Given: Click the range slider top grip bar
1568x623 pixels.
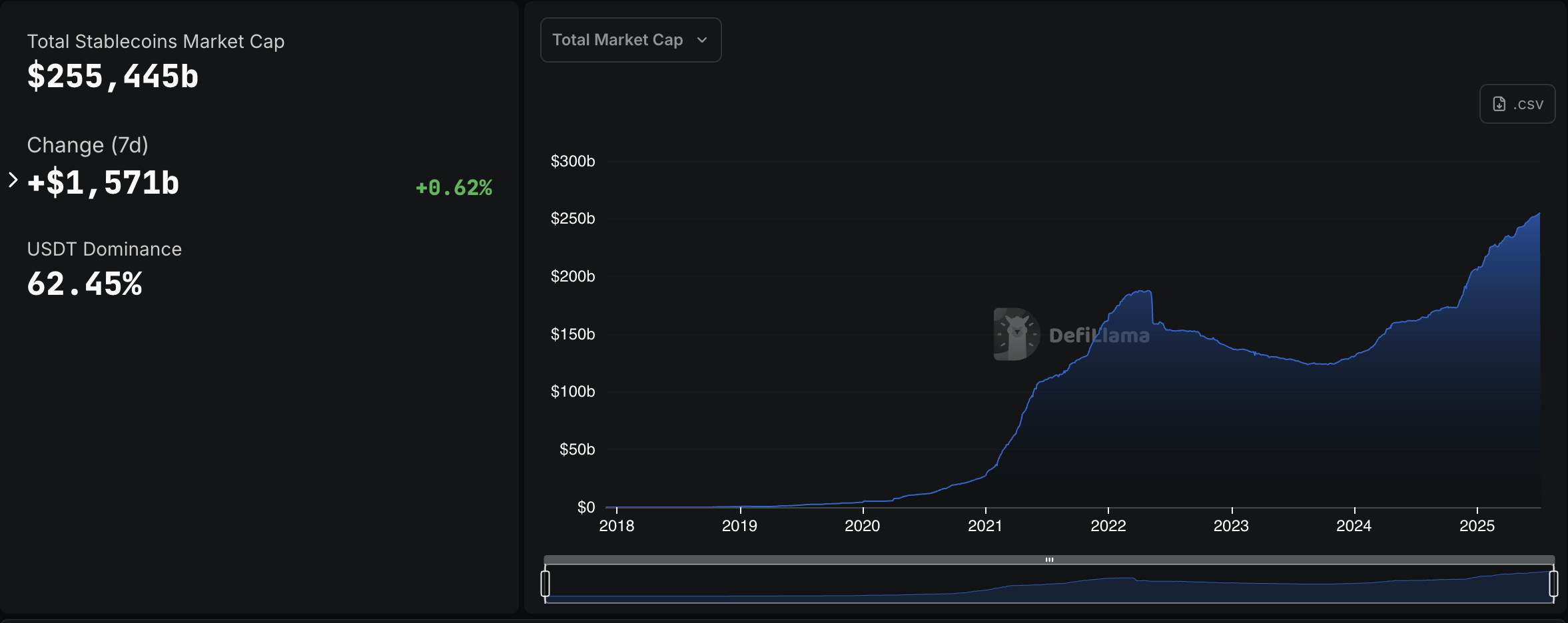Looking at the screenshot, I should tap(1049, 560).
